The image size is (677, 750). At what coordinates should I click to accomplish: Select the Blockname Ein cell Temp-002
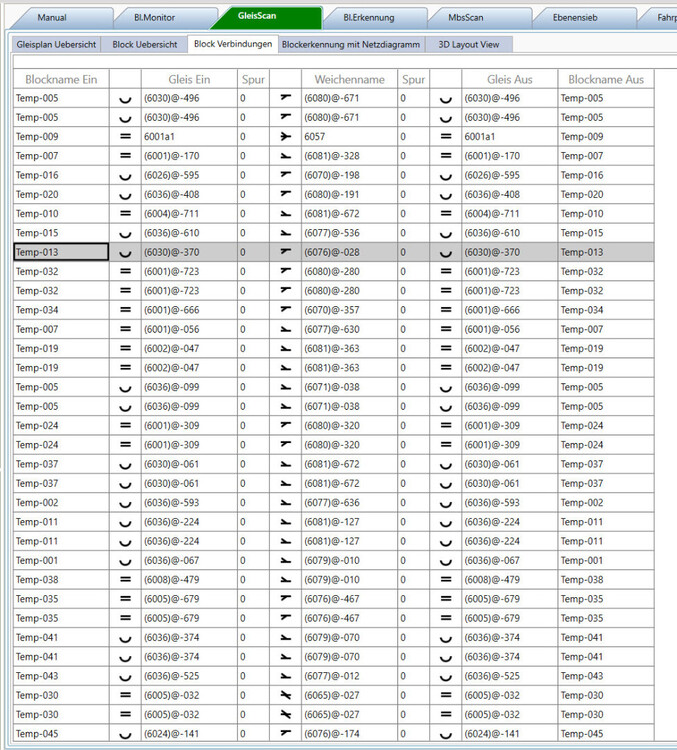(61, 503)
